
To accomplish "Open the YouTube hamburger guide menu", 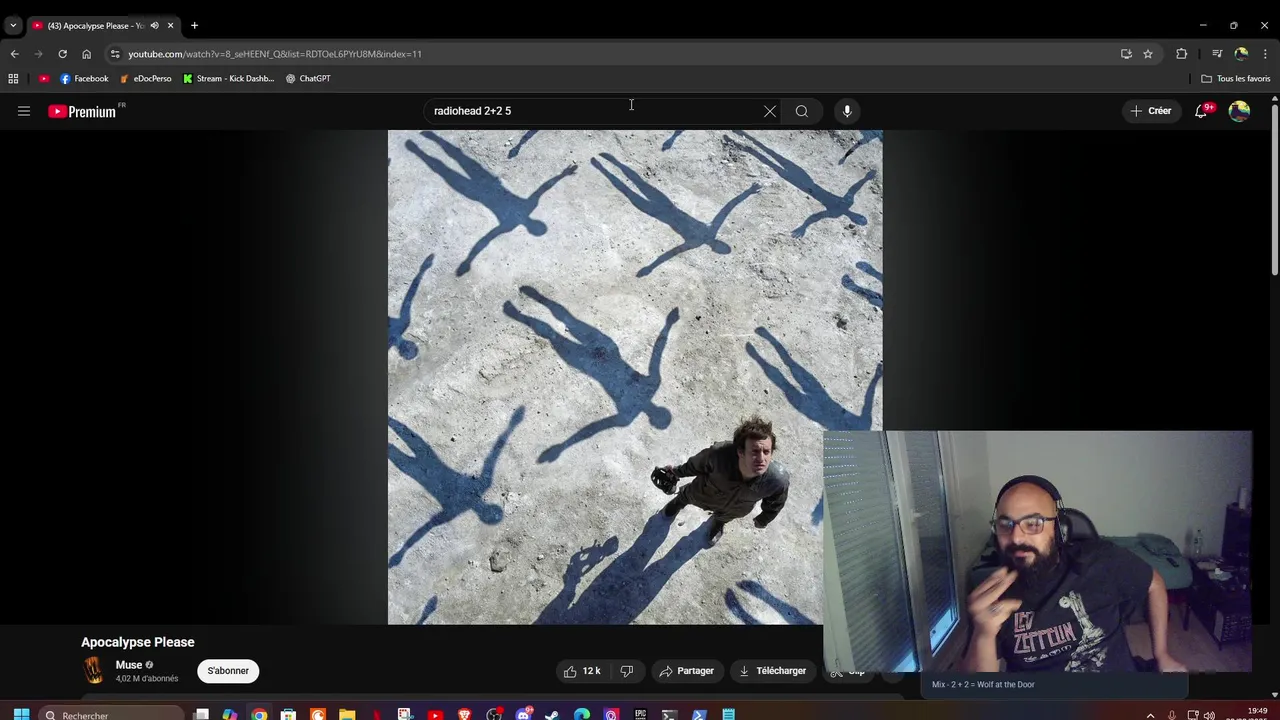I will point(24,111).
